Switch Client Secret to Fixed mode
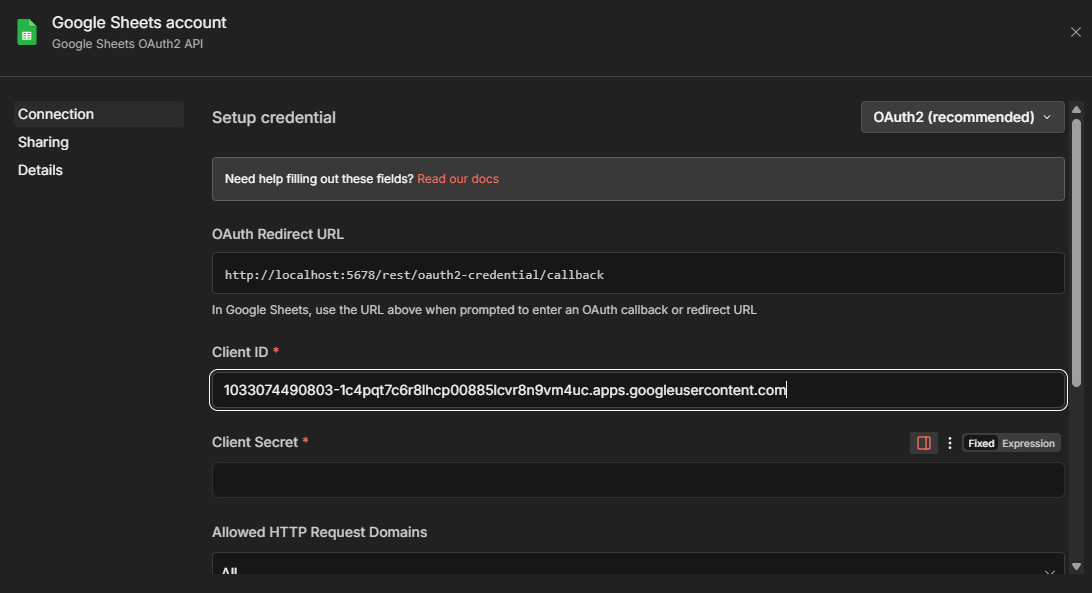This screenshot has height=593, width=1092. coord(981,443)
